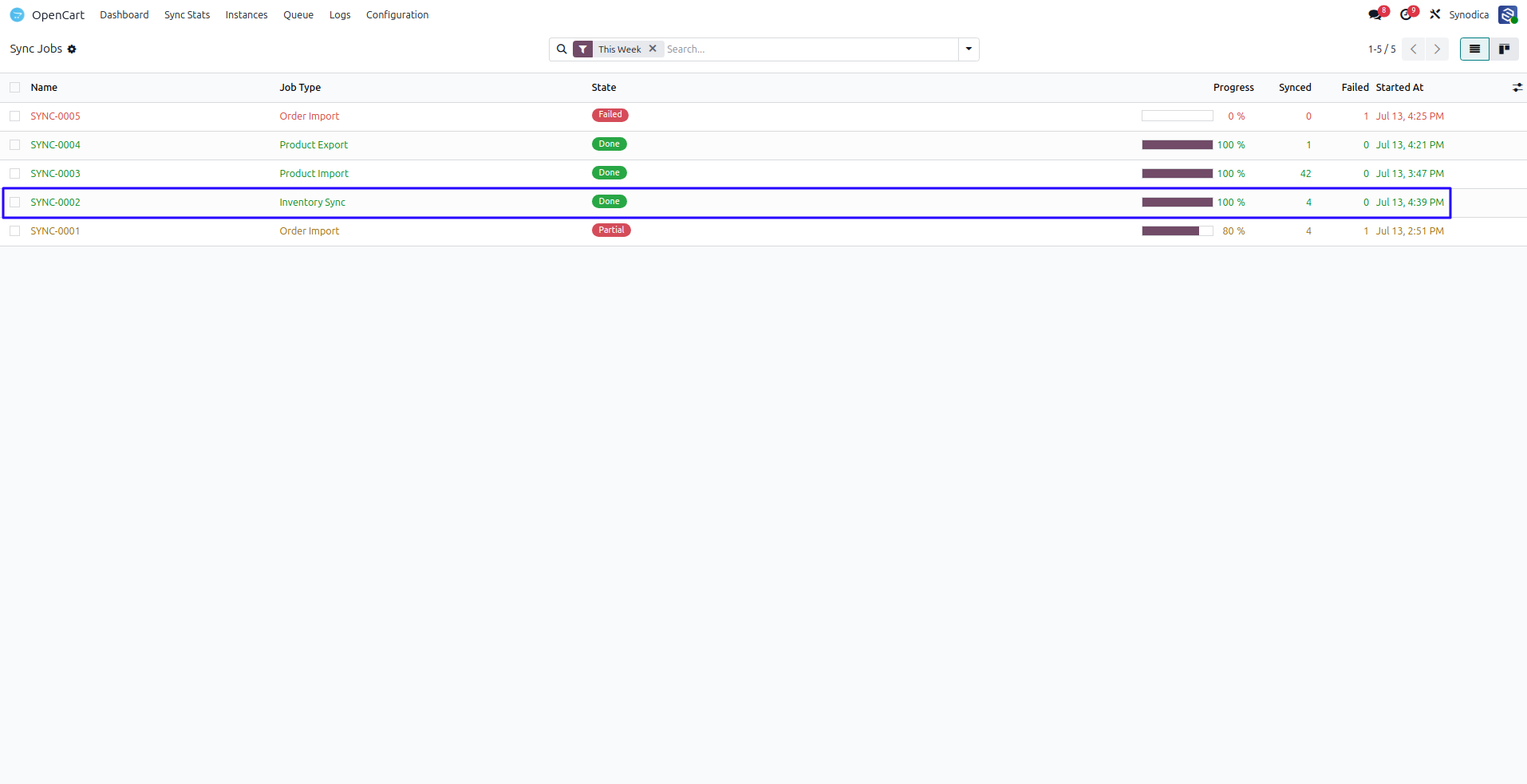Sort by Progress column header

coord(1233,88)
